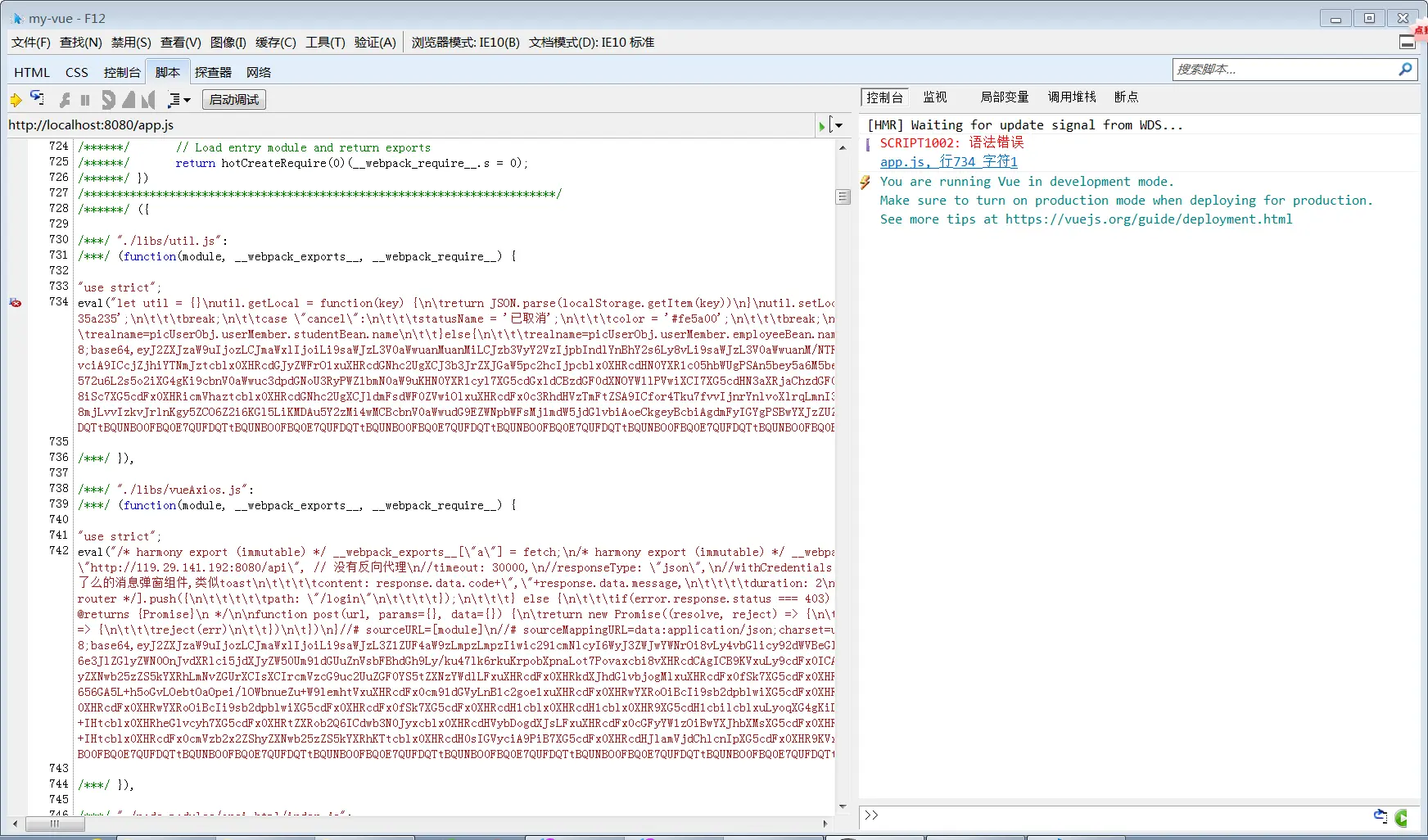Click the green run arrow next to the script URL
1428x840 pixels.
coord(821,126)
